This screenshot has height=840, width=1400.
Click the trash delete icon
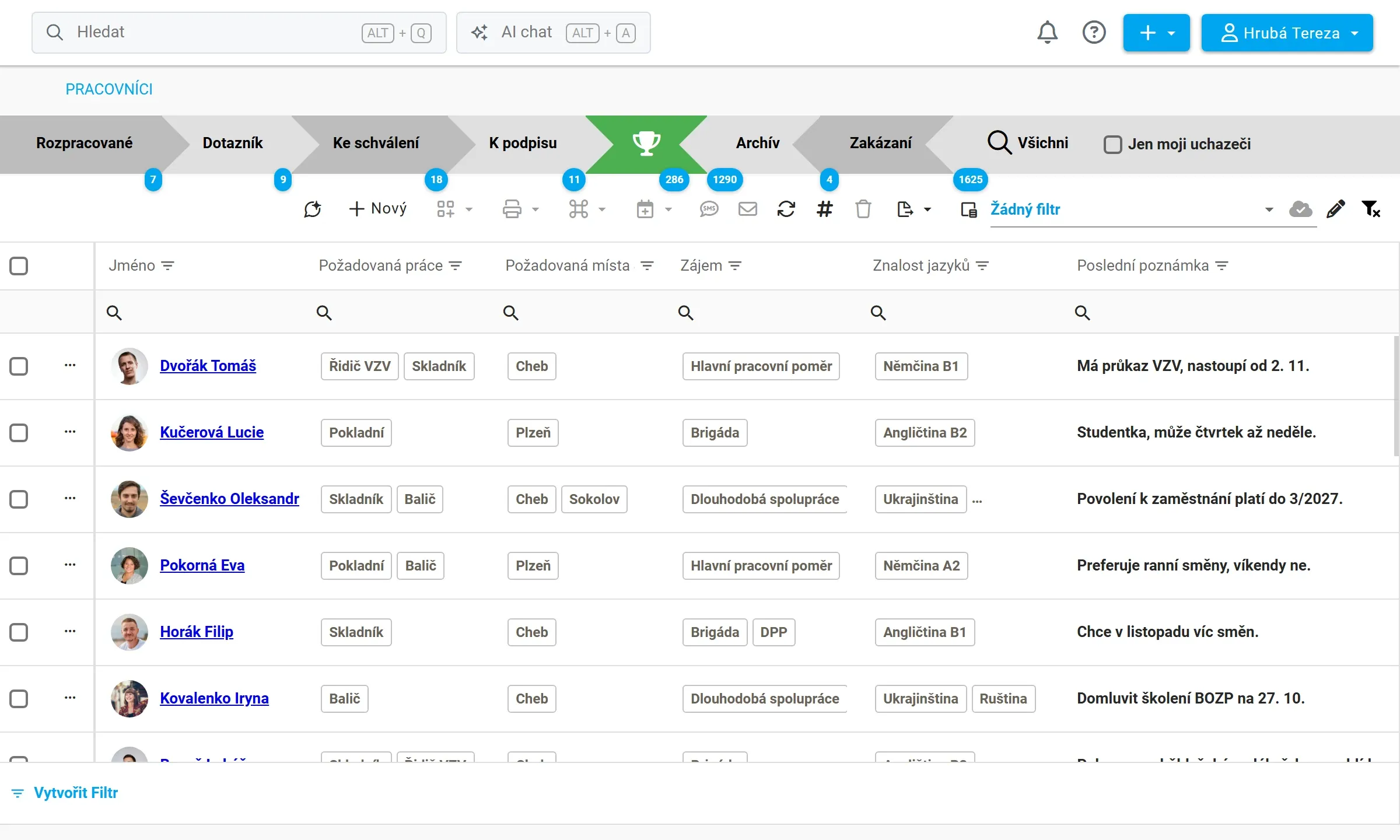(863, 209)
